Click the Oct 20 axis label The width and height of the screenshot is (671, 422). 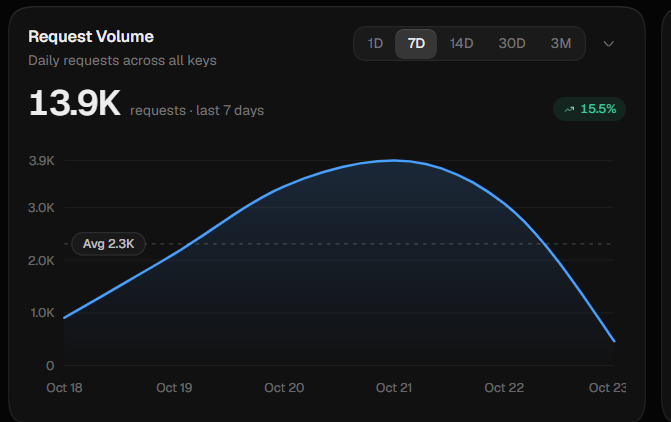pyautogui.click(x=284, y=388)
